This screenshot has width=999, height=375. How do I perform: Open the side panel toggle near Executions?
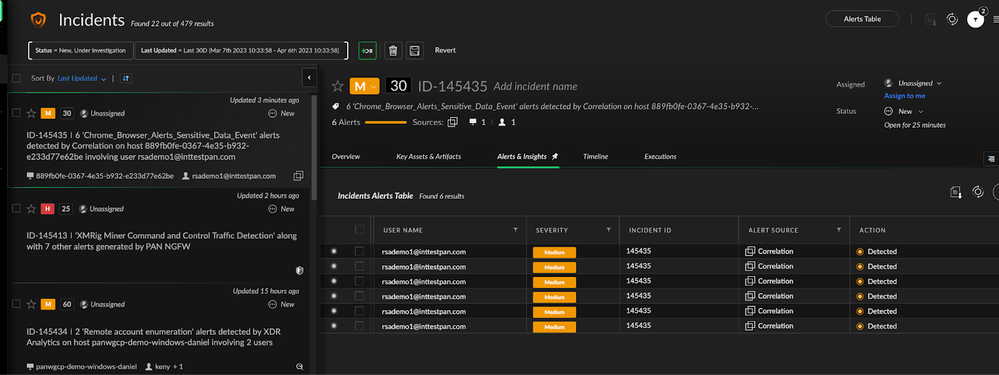[991, 158]
